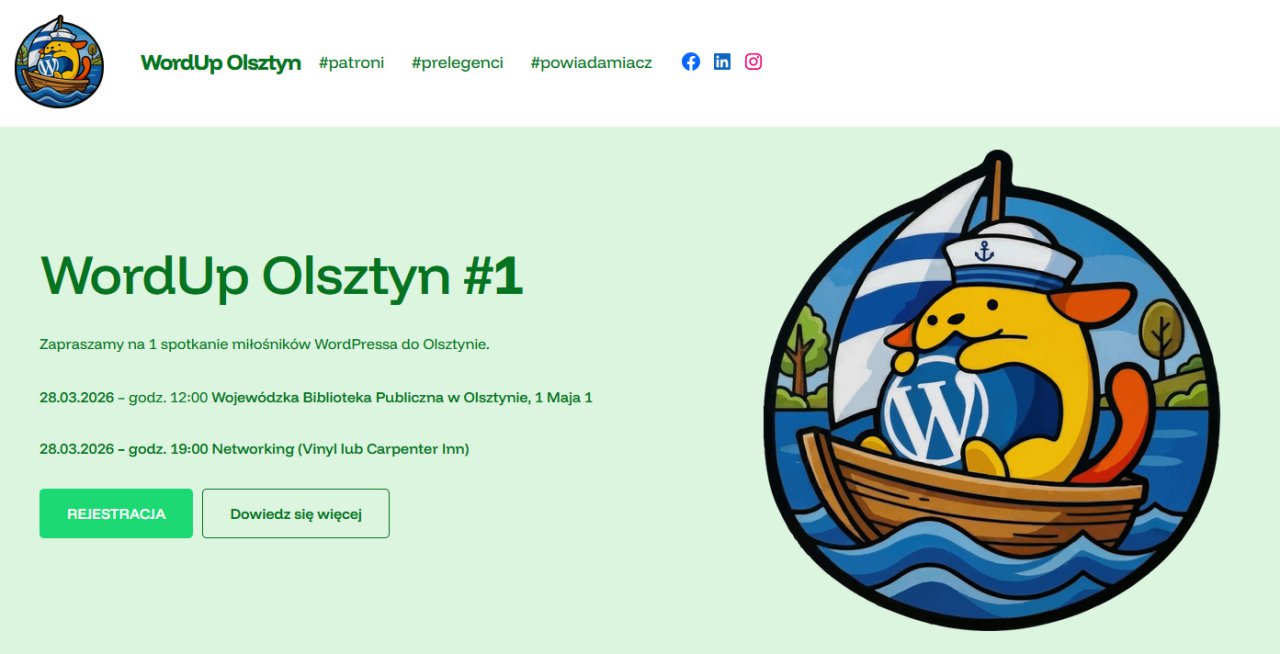Click the WordPress logo ball in illustration

(x=935, y=410)
